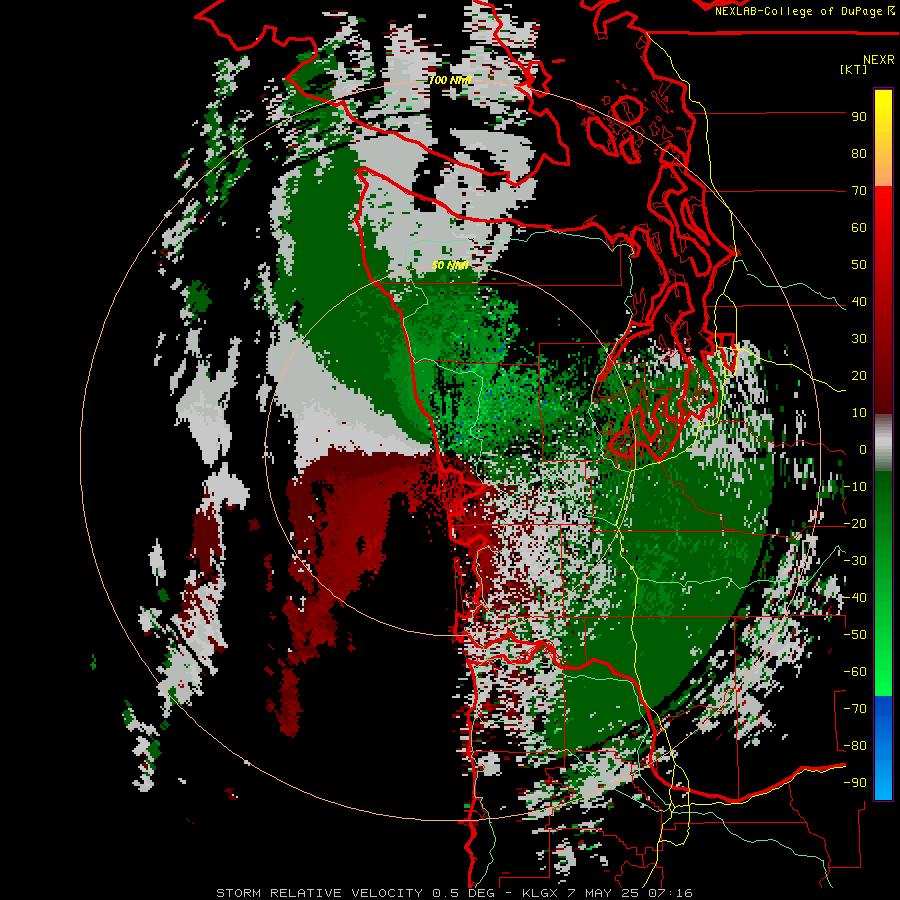The image size is (900, 900).
Task: Click the 60 value on the velocity scale
Action: (859, 227)
